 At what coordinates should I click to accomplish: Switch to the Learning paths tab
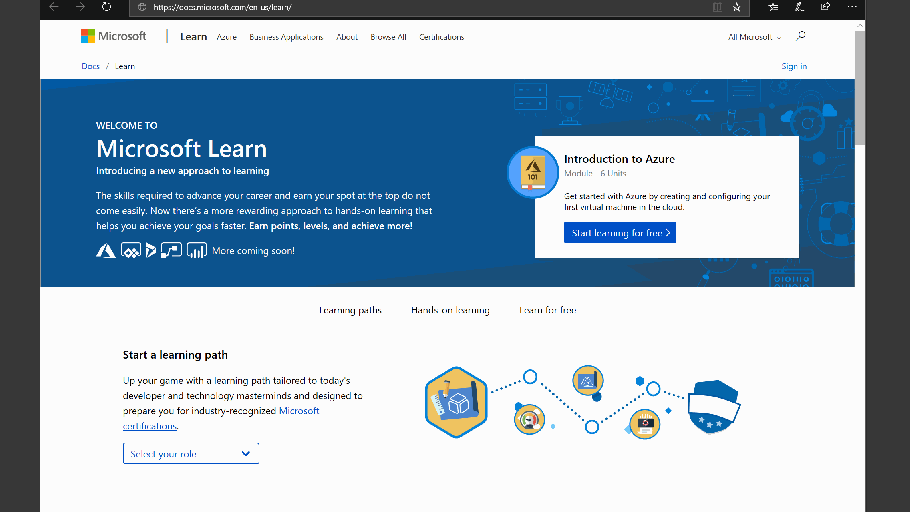(350, 310)
